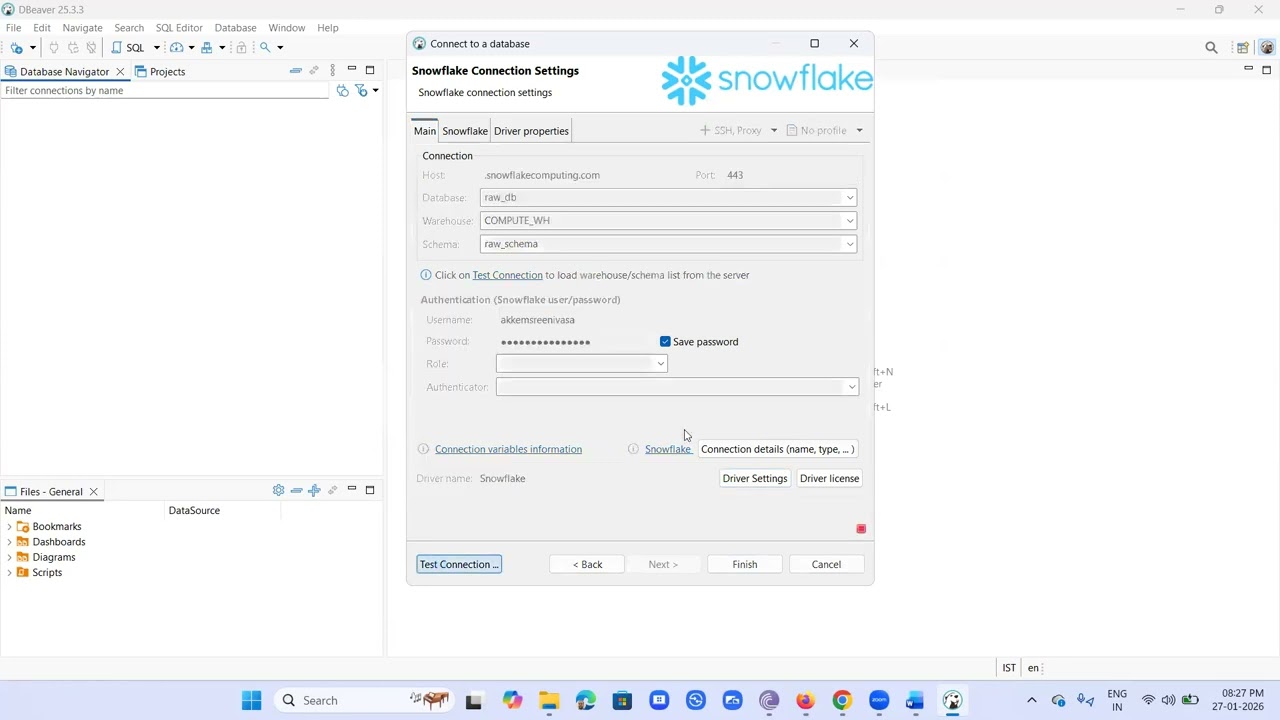Viewport: 1280px width, 720px height.
Task: Open File Explorer from taskbar
Action: (x=549, y=700)
